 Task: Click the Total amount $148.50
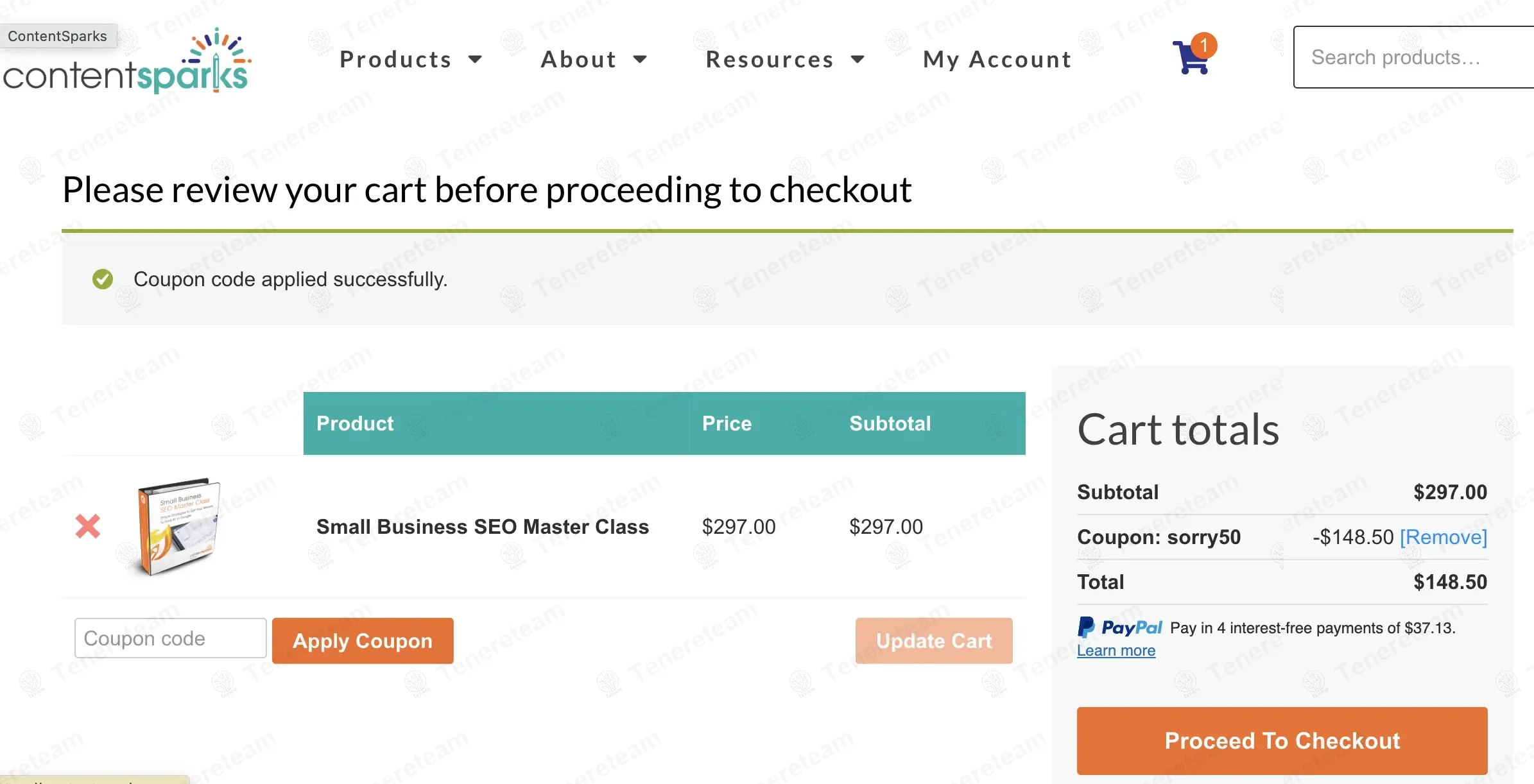tap(1450, 582)
